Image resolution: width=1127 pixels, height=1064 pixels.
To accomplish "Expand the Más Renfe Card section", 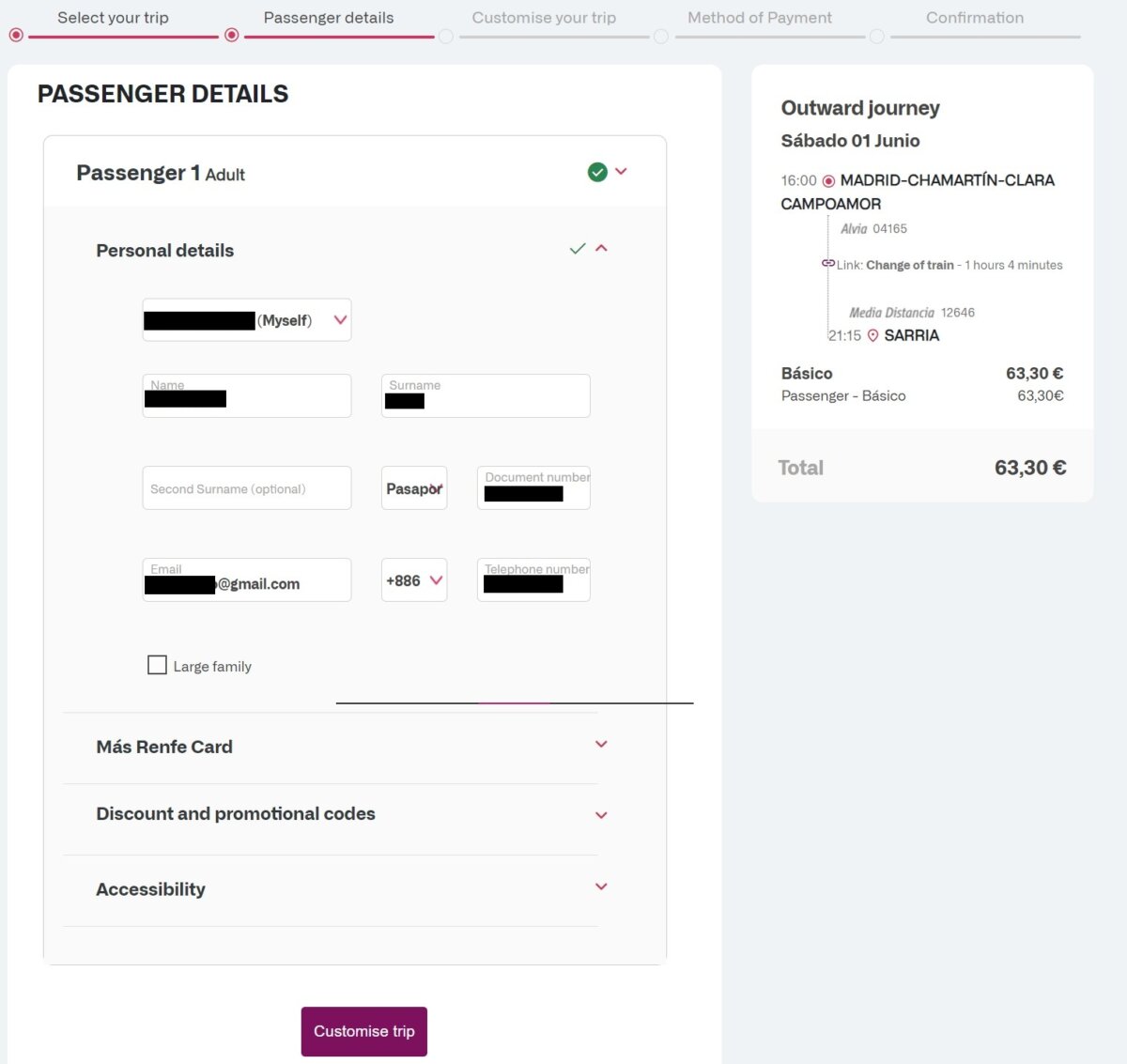I will [601, 745].
